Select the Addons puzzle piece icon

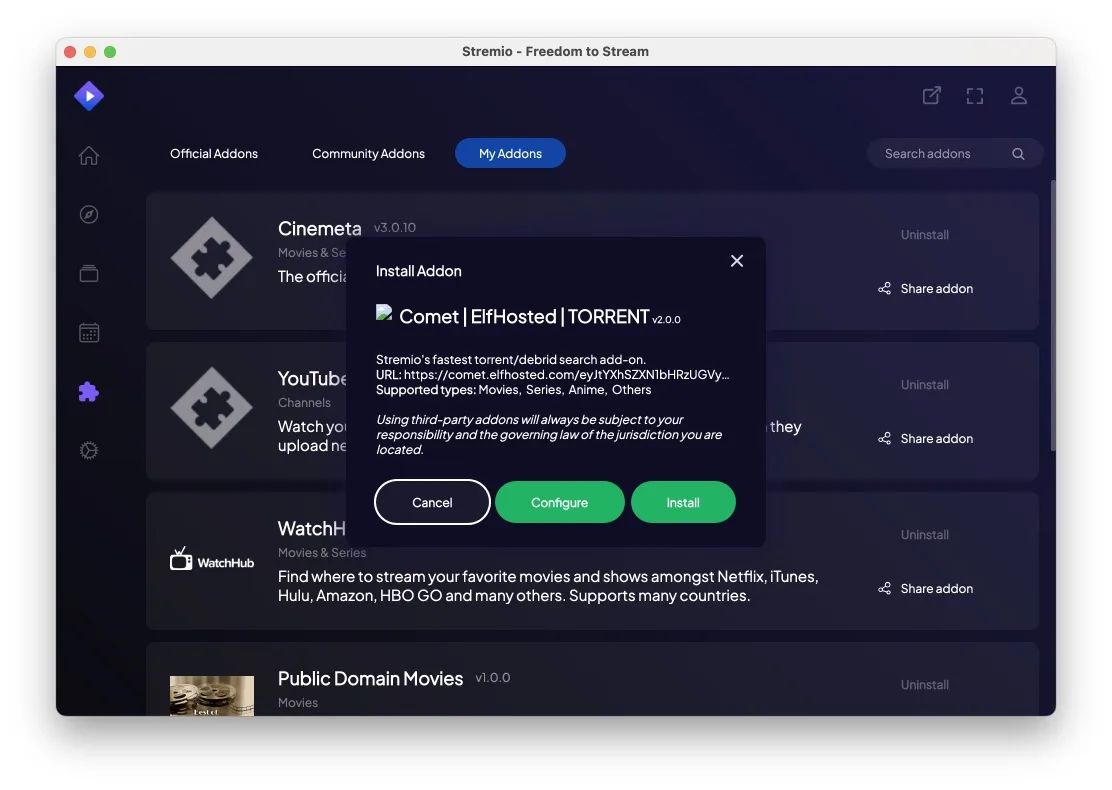pos(89,392)
